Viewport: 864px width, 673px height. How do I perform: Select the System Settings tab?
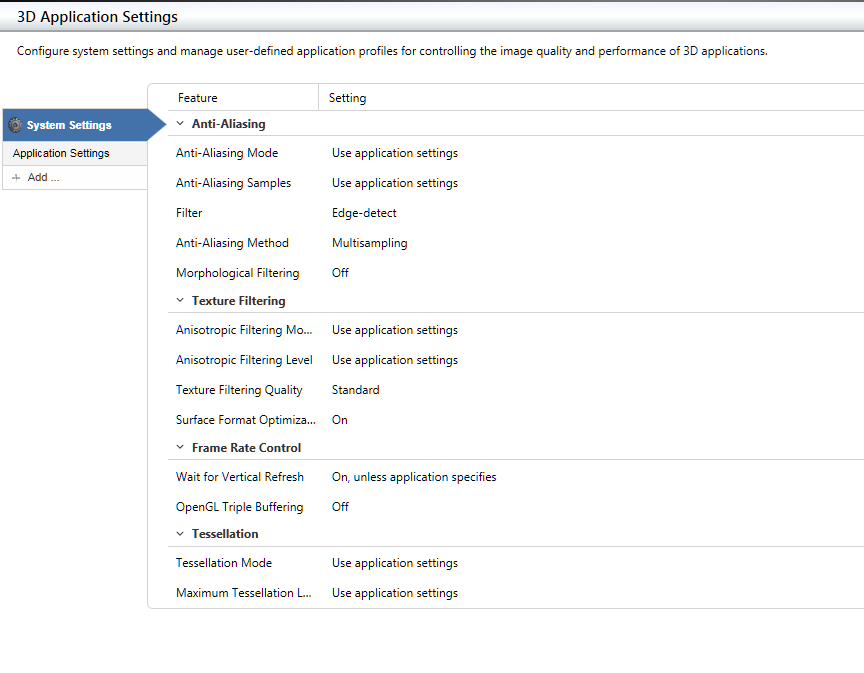tap(70, 125)
